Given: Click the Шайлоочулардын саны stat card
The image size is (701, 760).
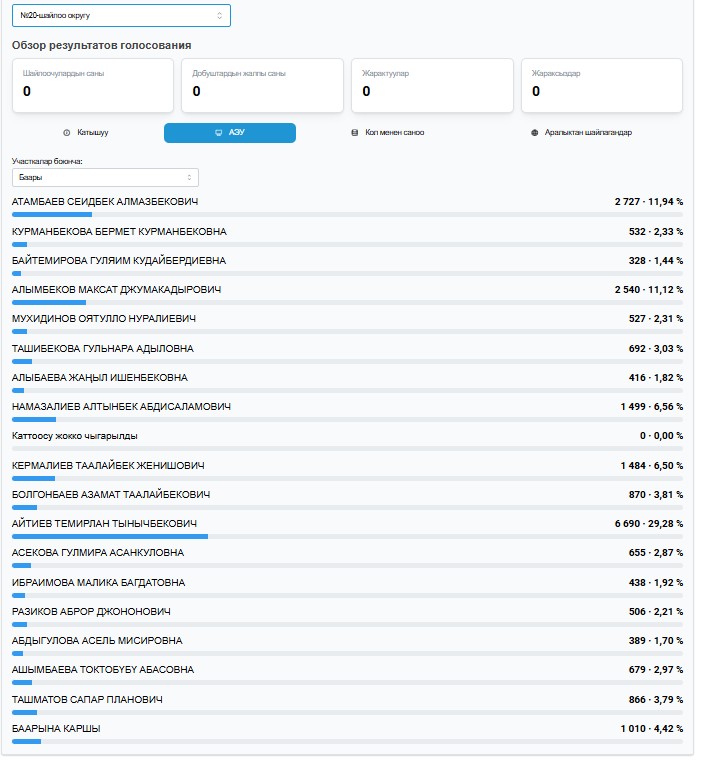Looking at the screenshot, I should coord(93,84).
